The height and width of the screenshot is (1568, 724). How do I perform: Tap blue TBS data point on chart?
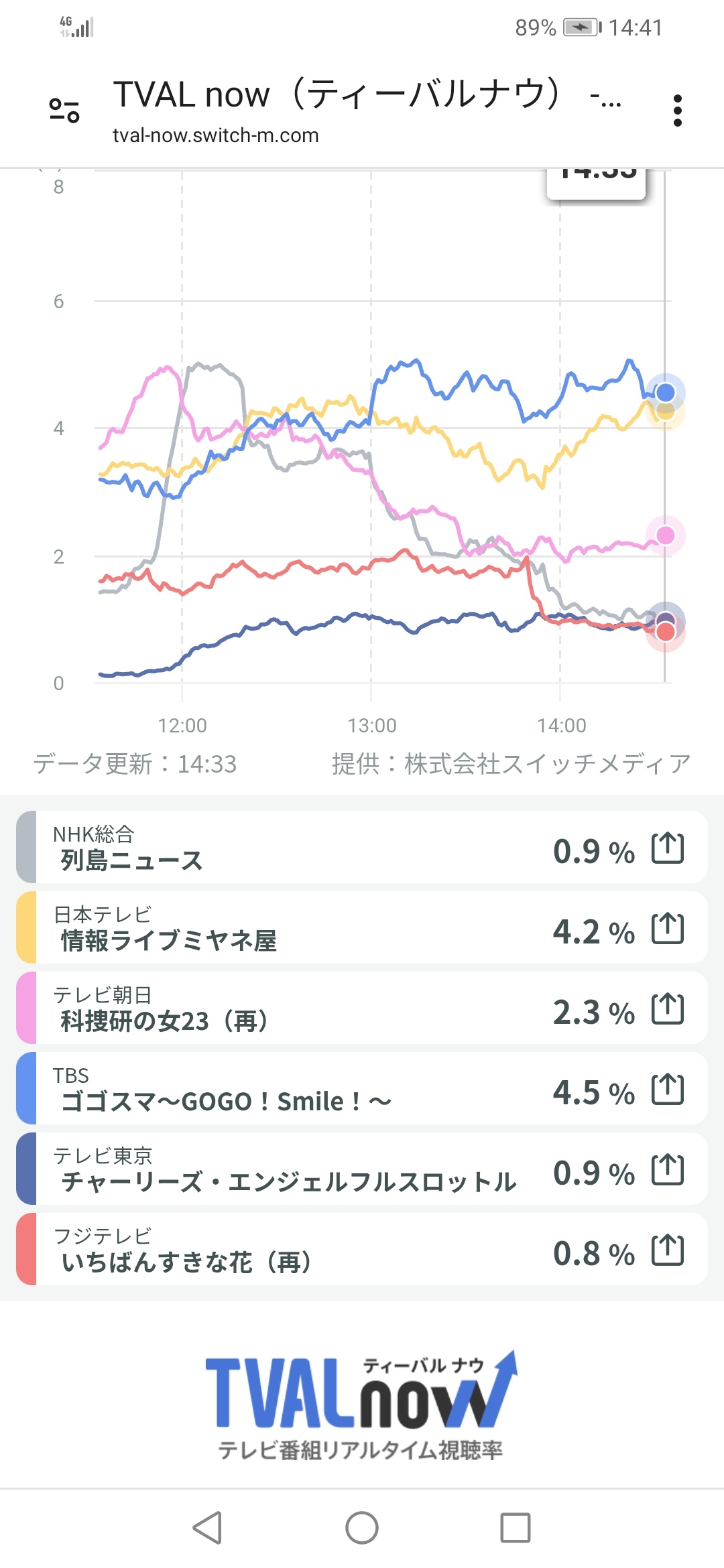[665, 393]
